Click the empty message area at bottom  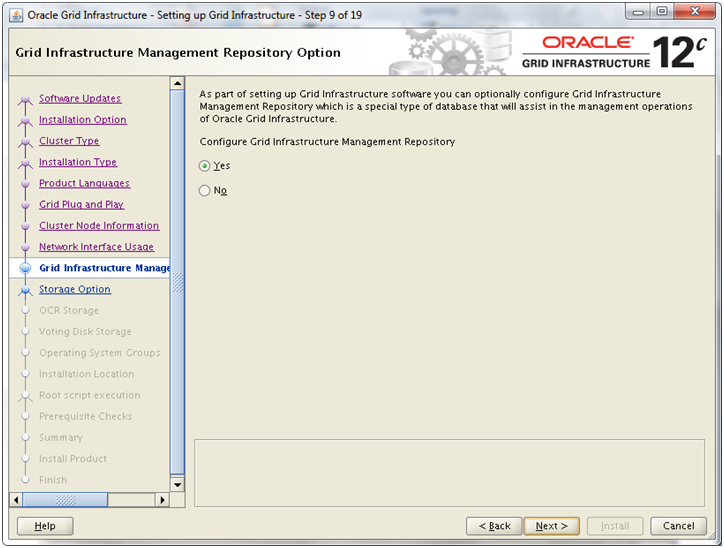pos(449,473)
